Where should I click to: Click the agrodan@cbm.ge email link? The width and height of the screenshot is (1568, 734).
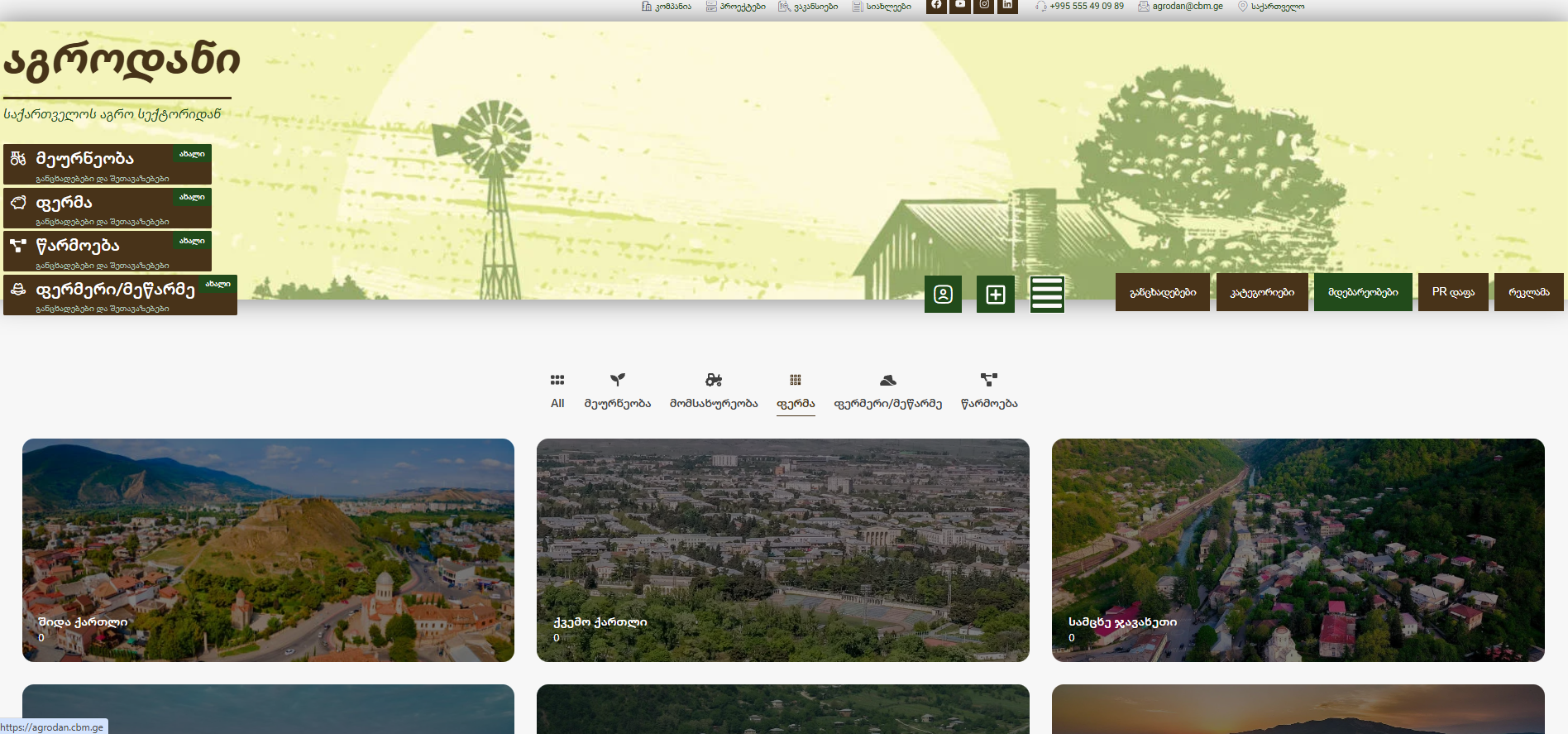click(x=1187, y=6)
